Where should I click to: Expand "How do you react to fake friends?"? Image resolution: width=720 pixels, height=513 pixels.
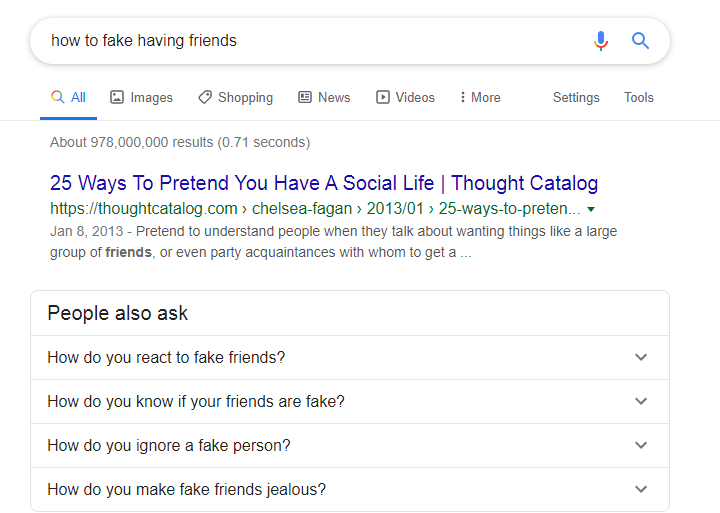point(166,357)
